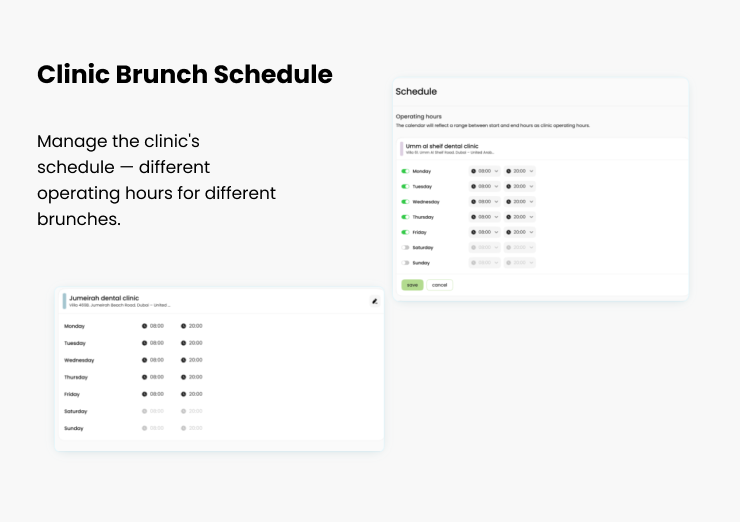Open Monday's 08:00 start time dropdown

(x=485, y=171)
